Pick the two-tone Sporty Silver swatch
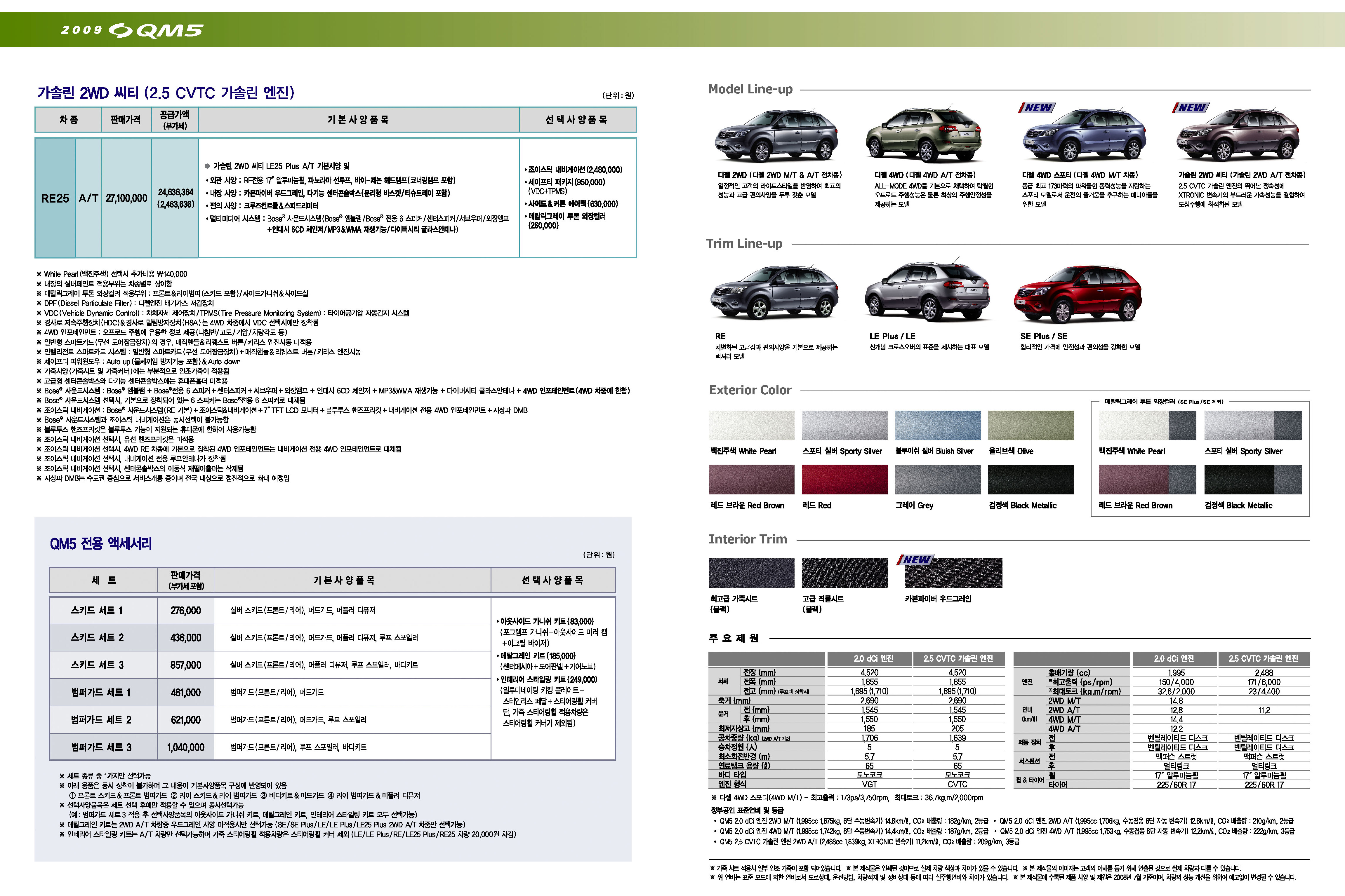Screen dimensions: 1345x896 tap(1253, 425)
